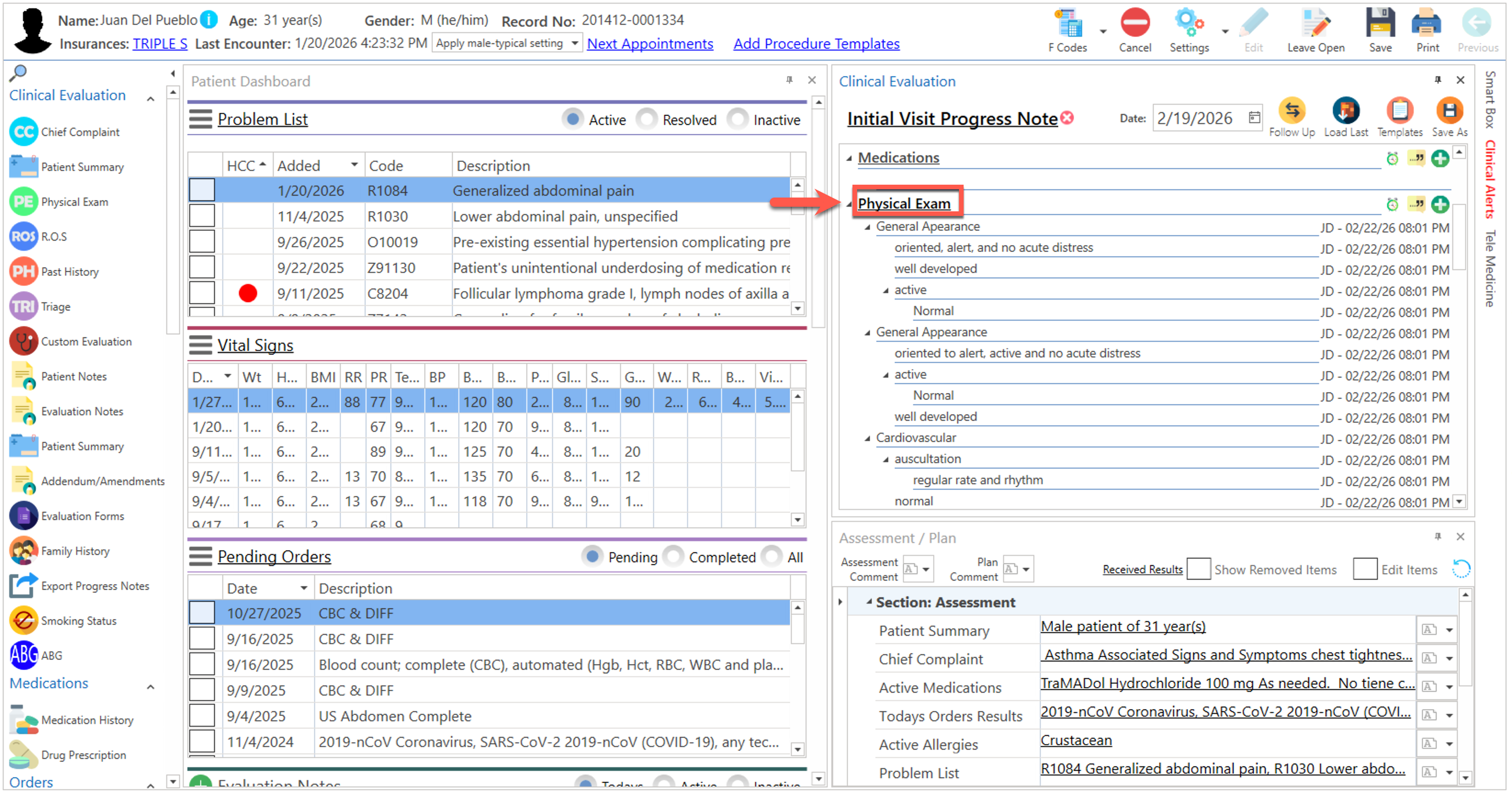Open the Tele Medicine side tab
The height and width of the screenshot is (792, 1512).
click(1489, 268)
